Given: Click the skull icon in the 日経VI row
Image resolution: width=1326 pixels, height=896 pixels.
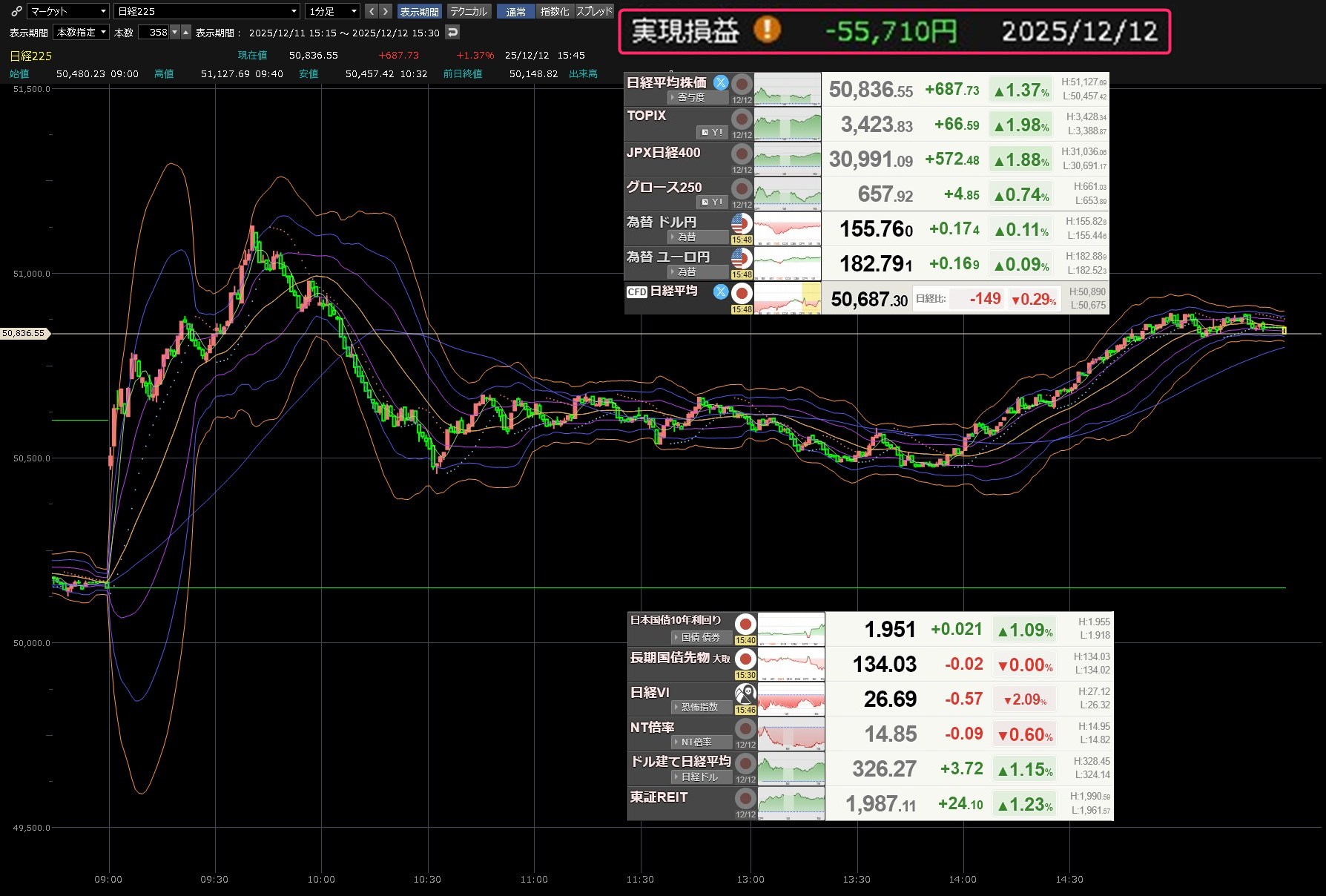Looking at the screenshot, I should [x=745, y=693].
